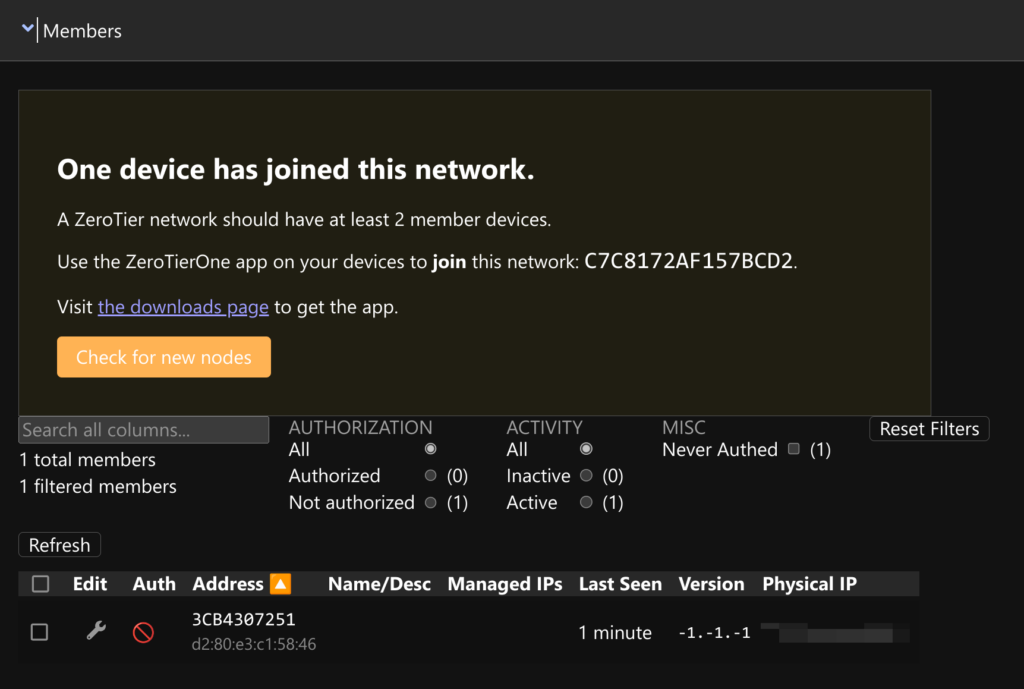Click the Edit column header

click(x=89, y=584)
